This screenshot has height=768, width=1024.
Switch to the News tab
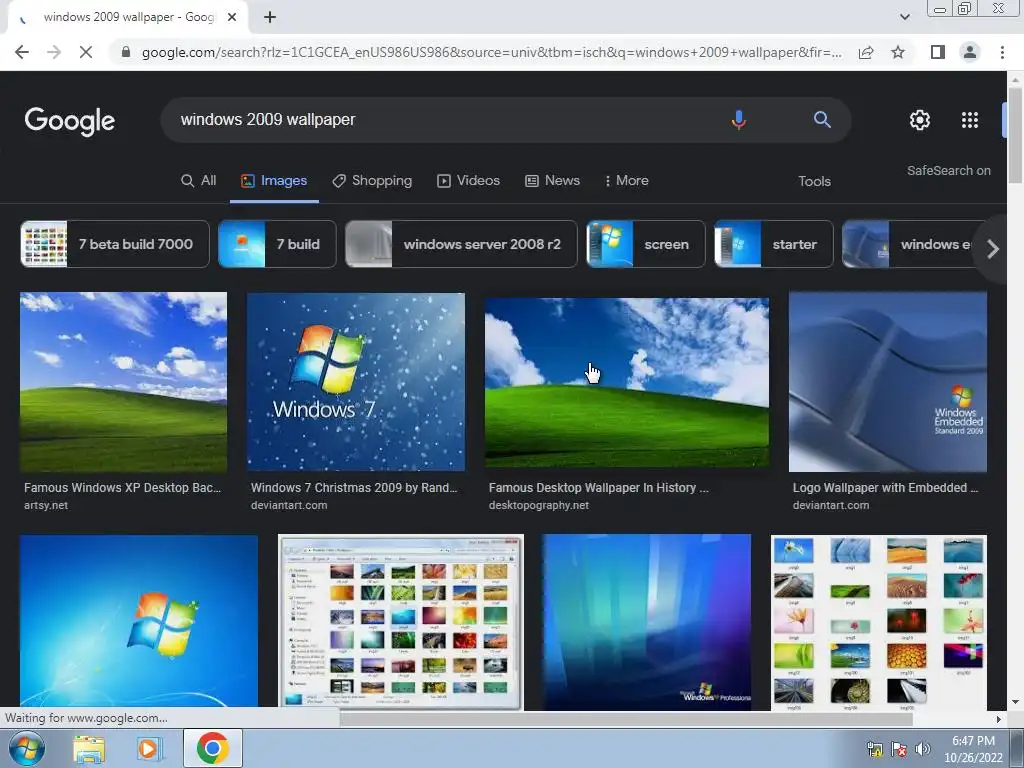click(552, 180)
